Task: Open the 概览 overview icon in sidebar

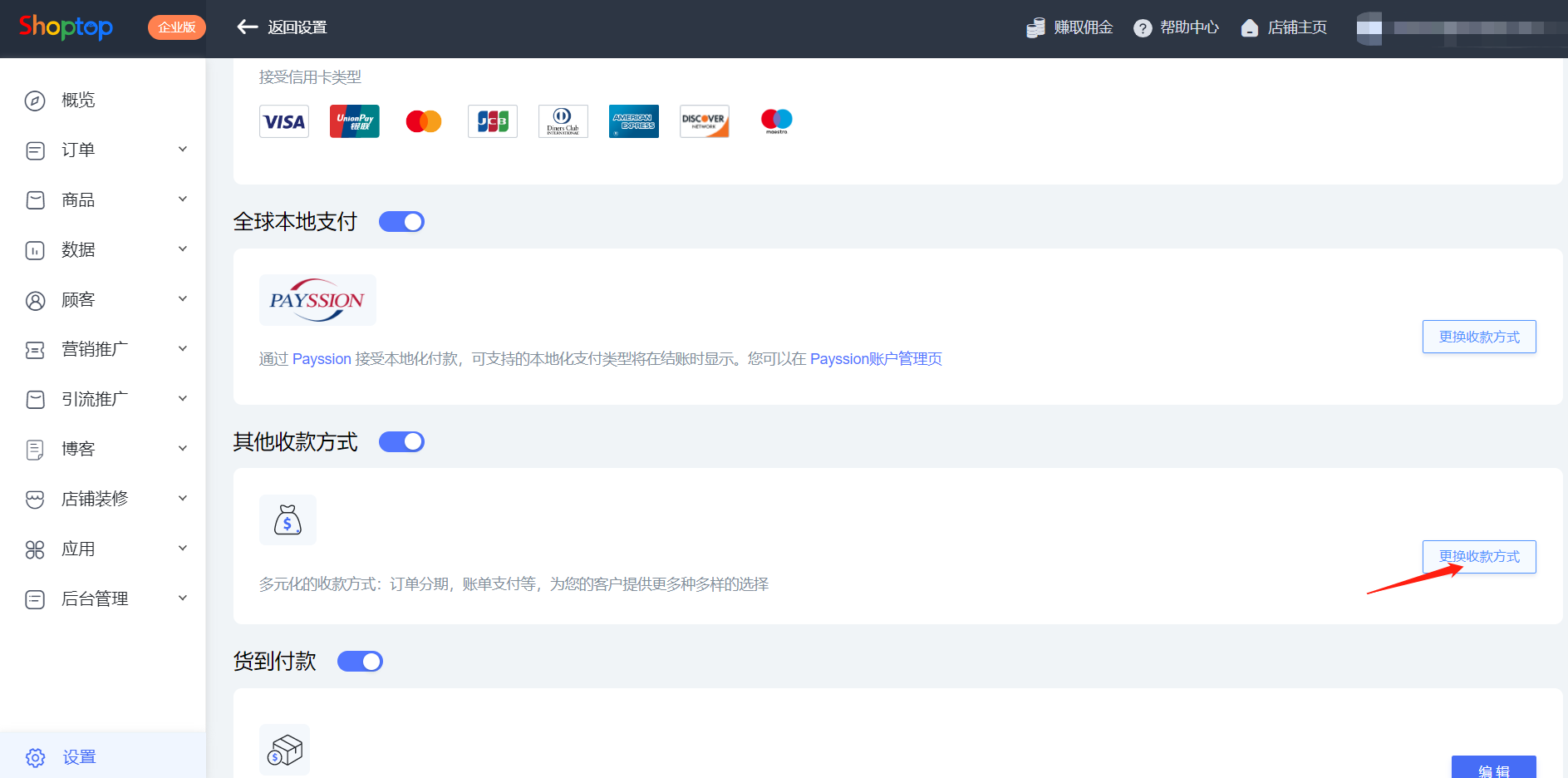Action: tap(34, 100)
